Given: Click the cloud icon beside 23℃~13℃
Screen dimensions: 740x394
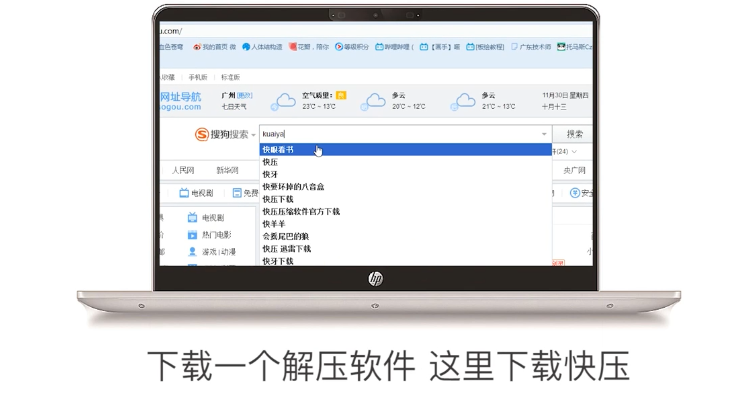Looking at the screenshot, I should (x=283, y=101).
